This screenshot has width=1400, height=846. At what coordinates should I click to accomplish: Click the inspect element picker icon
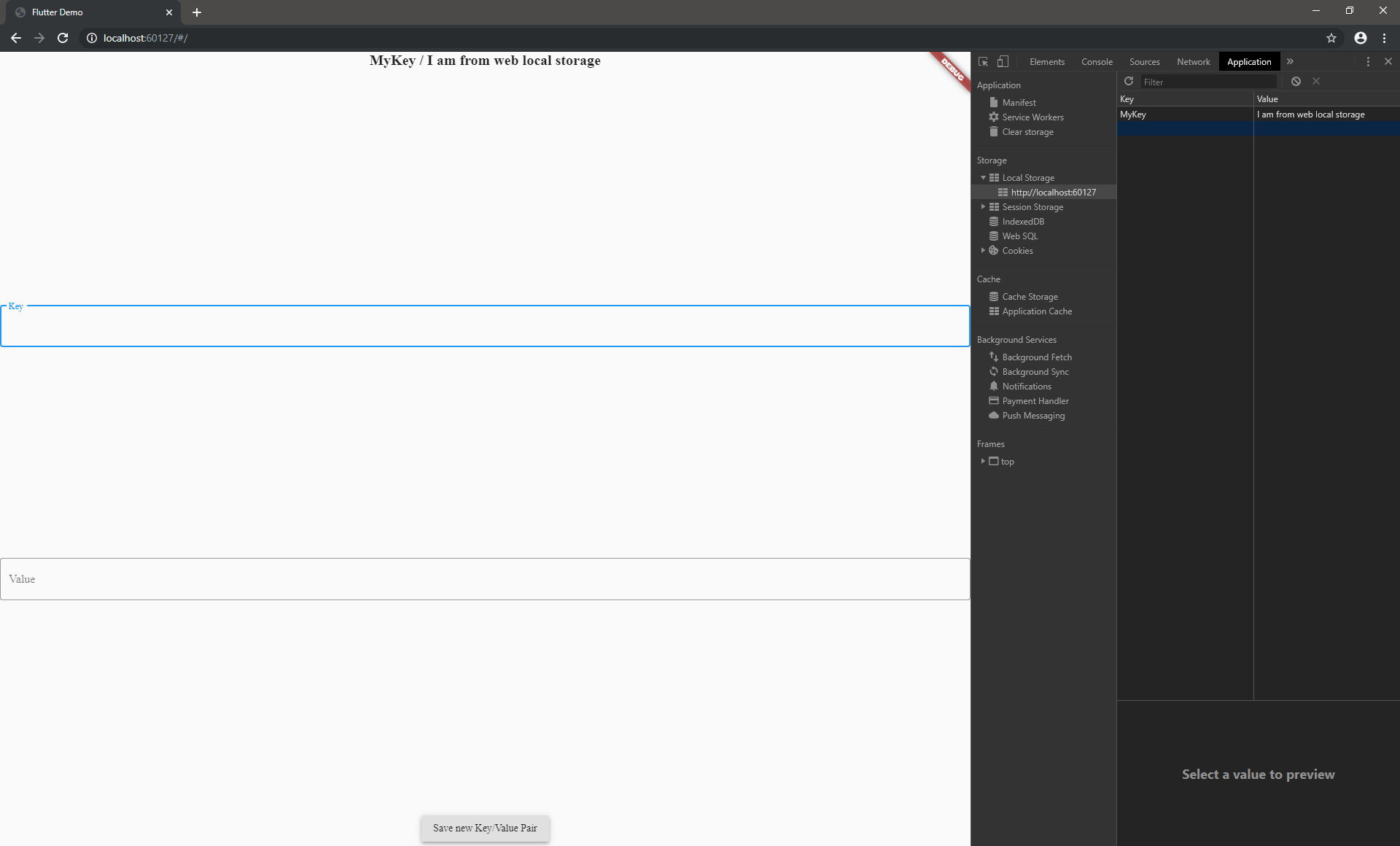[x=983, y=62]
